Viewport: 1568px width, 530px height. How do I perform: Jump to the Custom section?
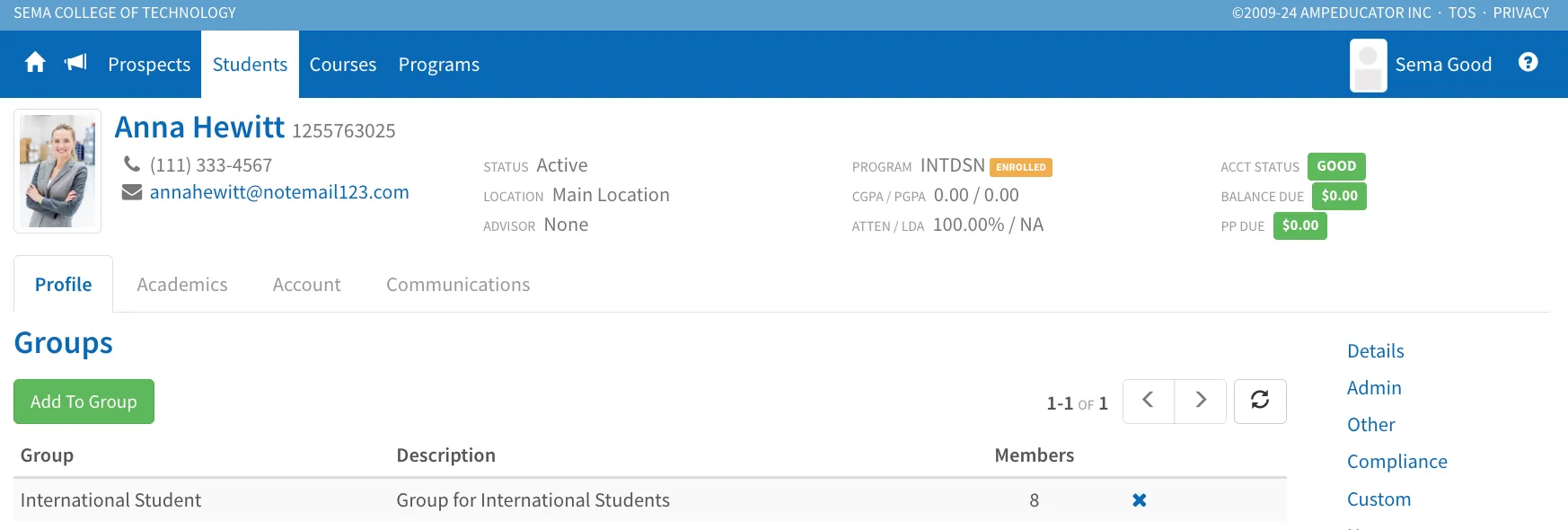click(x=1379, y=499)
